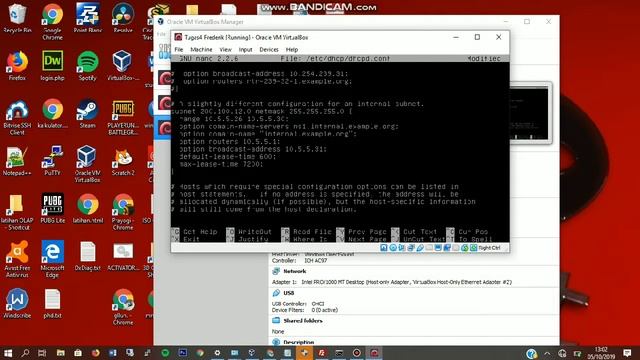
Task: Select the Scratch 2 desktop icon
Action: tap(123, 161)
